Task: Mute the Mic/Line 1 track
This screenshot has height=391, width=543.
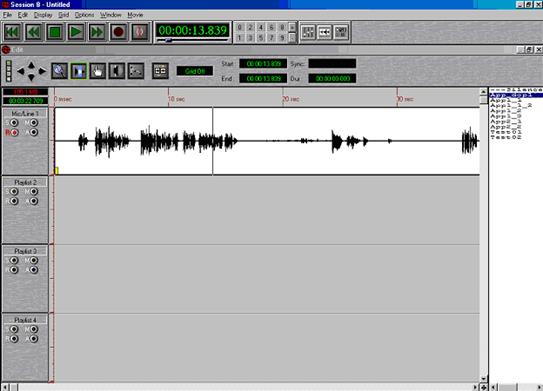Action: pyautogui.click(x=34, y=123)
